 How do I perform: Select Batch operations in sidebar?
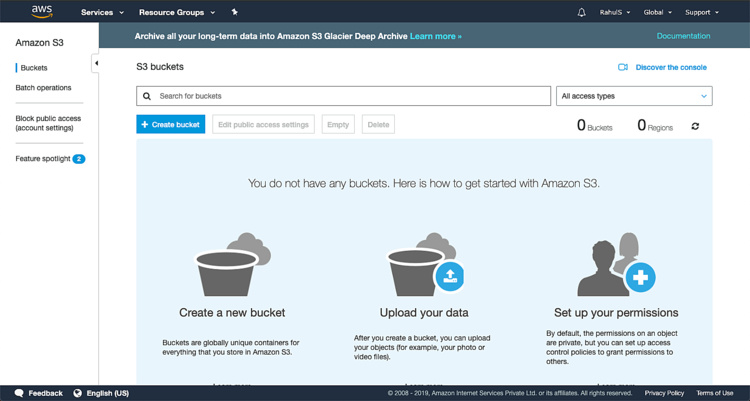pos(43,88)
